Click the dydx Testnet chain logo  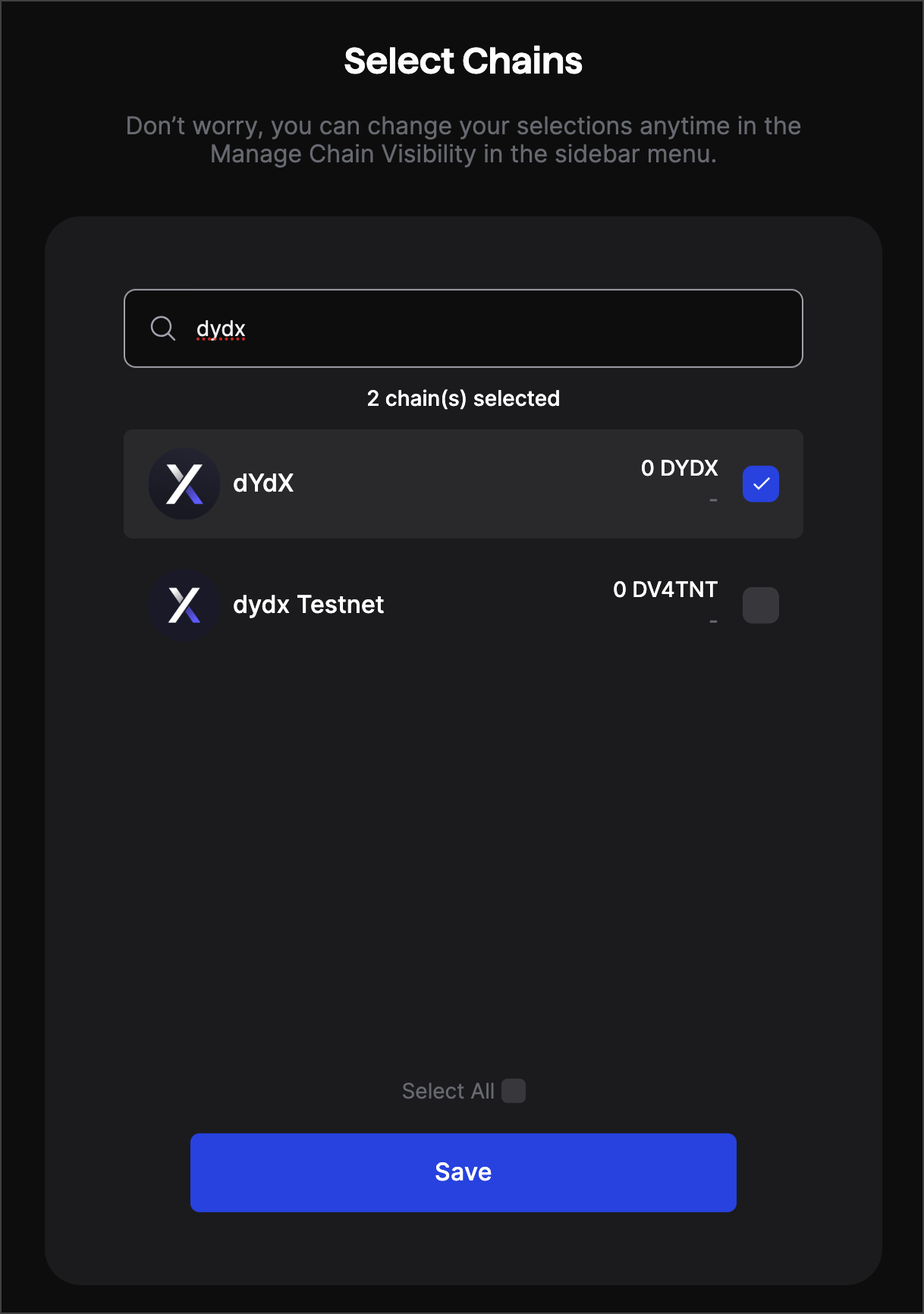pos(184,605)
